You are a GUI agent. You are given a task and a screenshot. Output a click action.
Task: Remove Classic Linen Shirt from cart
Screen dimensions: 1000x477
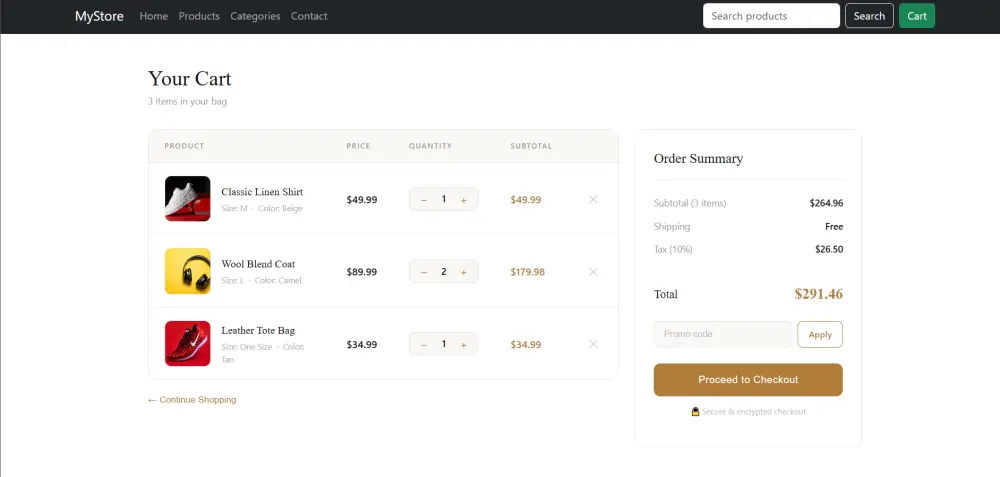coord(593,199)
